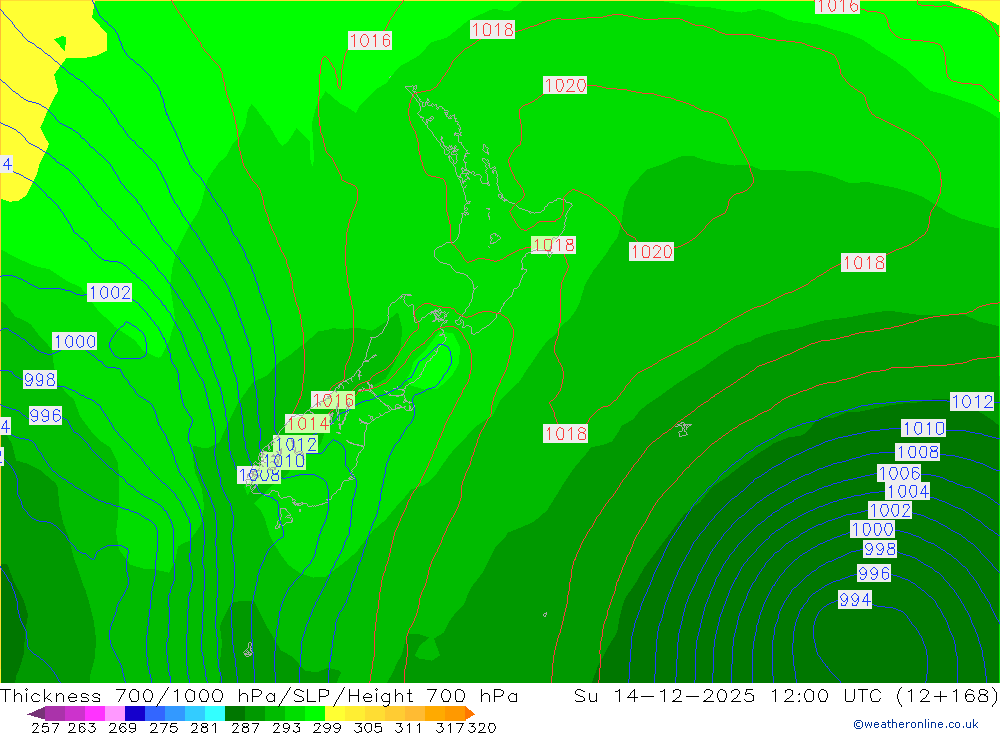Click the legend value 299
The image size is (1000, 733).
point(327,727)
